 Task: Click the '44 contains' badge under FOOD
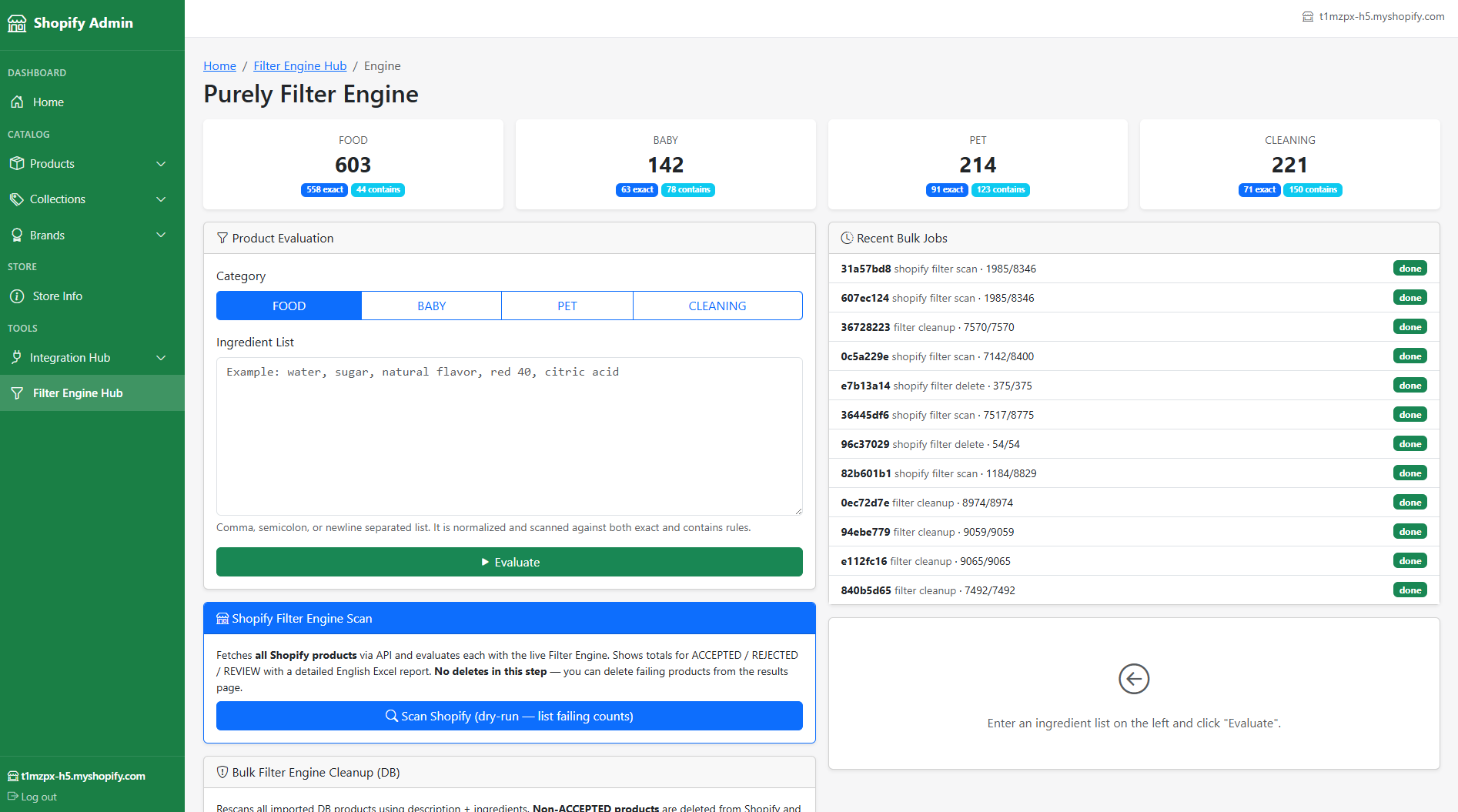(x=378, y=190)
